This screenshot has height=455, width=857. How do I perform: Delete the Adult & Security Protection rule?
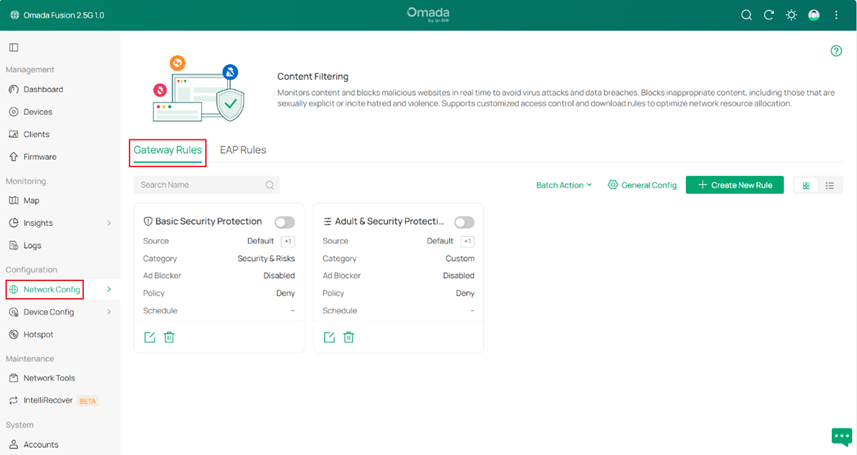(x=349, y=337)
